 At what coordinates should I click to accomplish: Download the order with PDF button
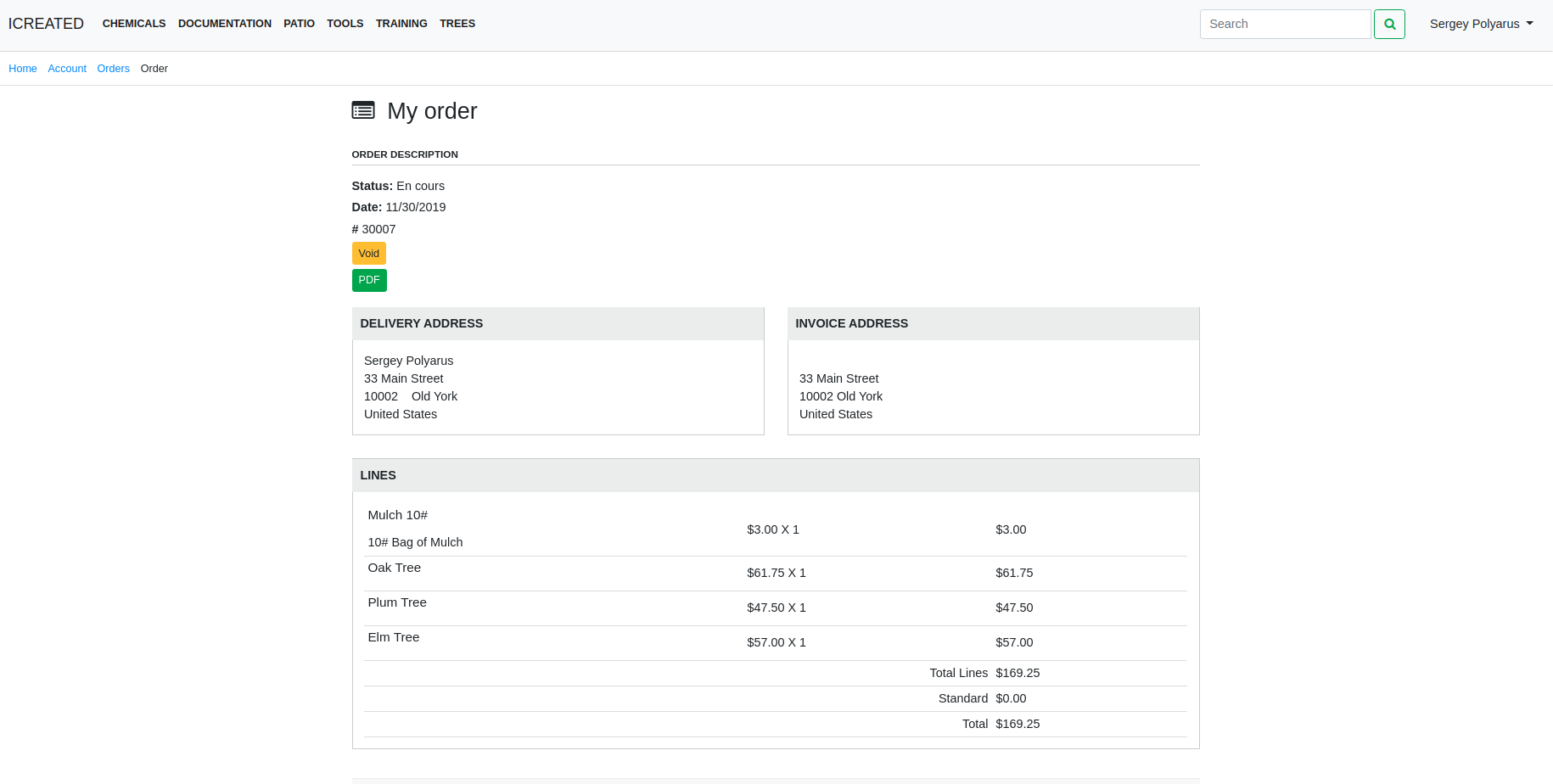coord(369,280)
